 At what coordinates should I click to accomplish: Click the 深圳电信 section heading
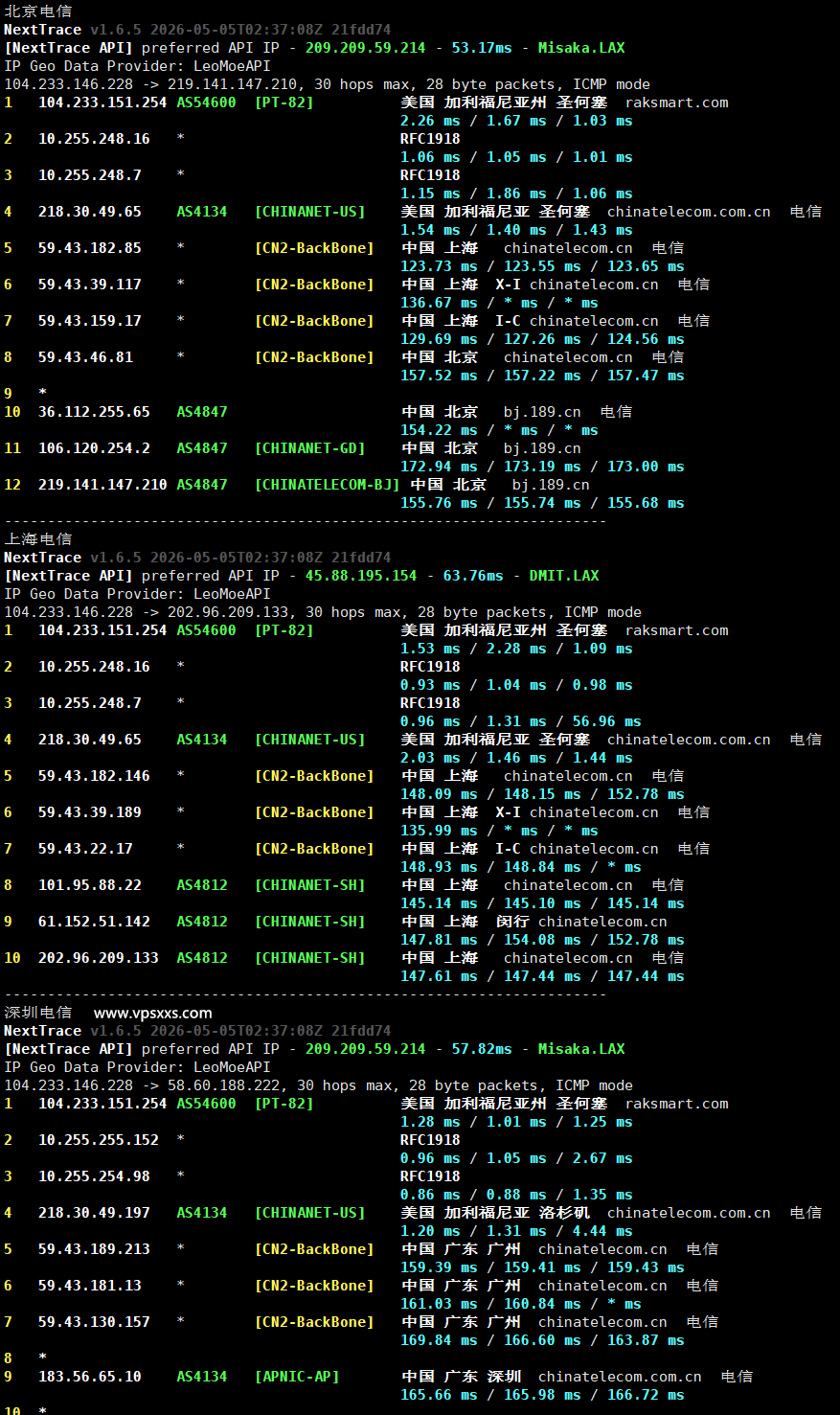coord(37,1013)
